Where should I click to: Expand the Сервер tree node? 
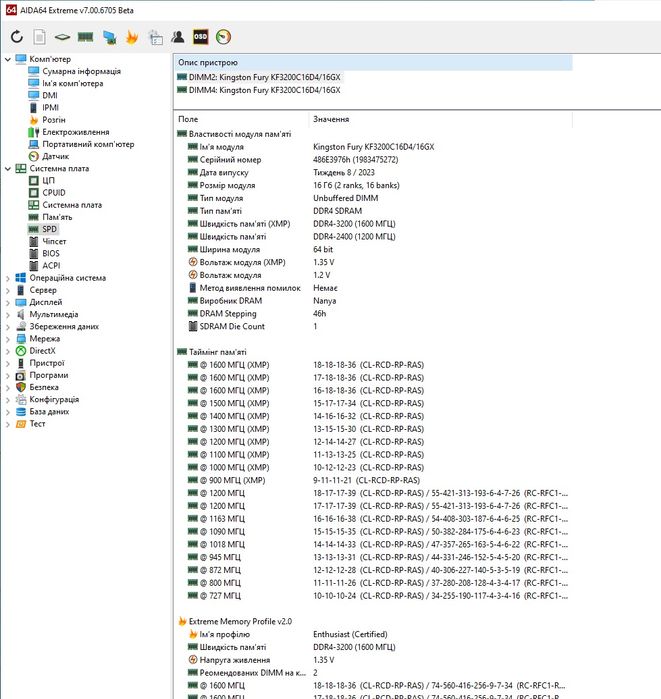coord(7,290)
